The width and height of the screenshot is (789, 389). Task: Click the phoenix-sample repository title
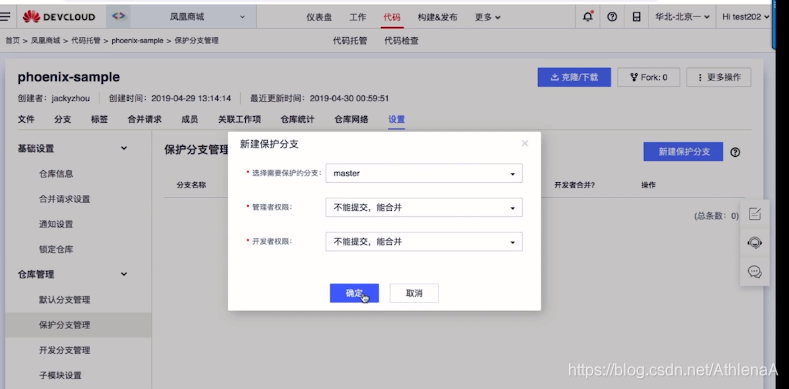(68, 77)
